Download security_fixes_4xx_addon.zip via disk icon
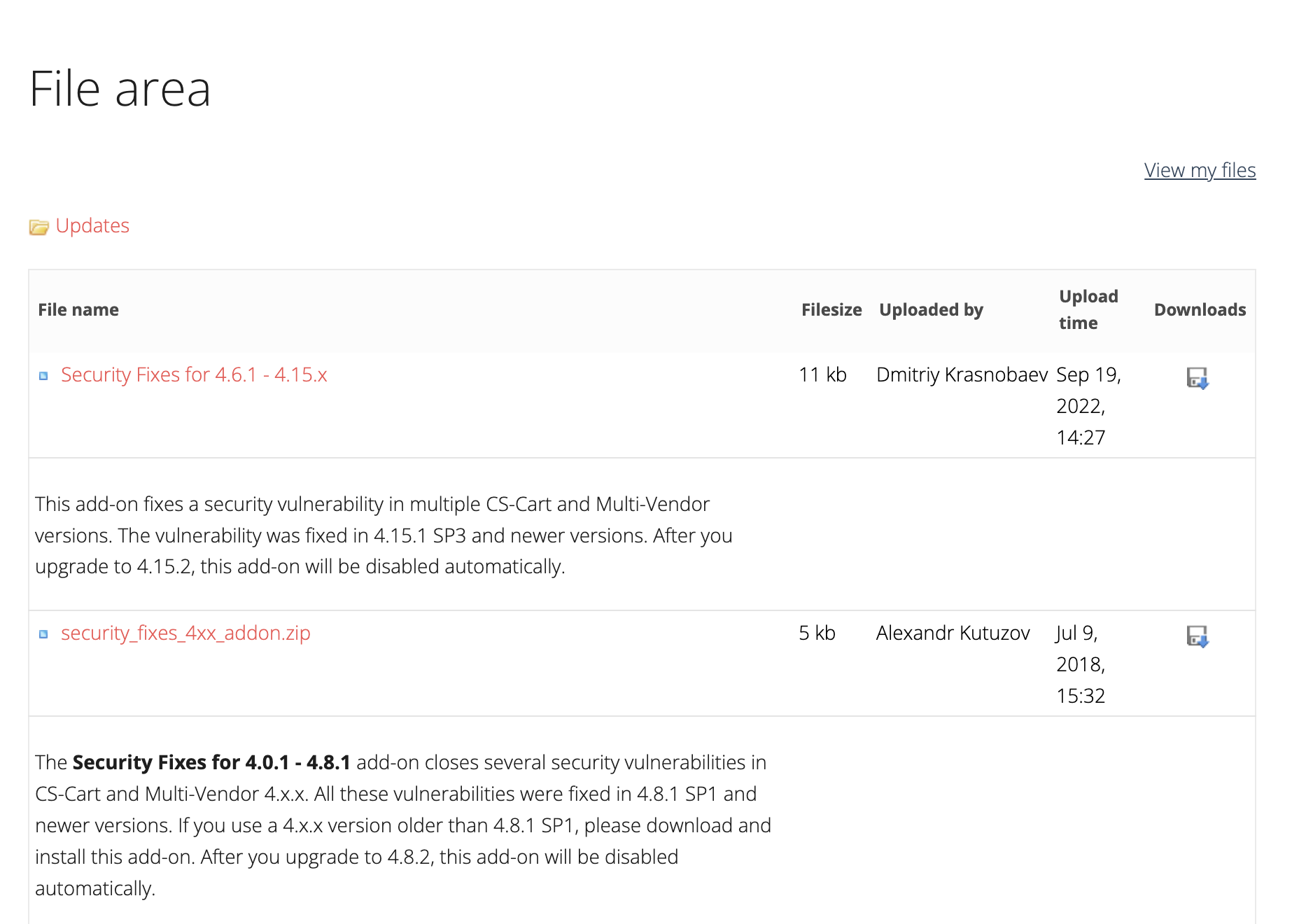This screenshot has width=1313, height=924. coord(1198,636)
